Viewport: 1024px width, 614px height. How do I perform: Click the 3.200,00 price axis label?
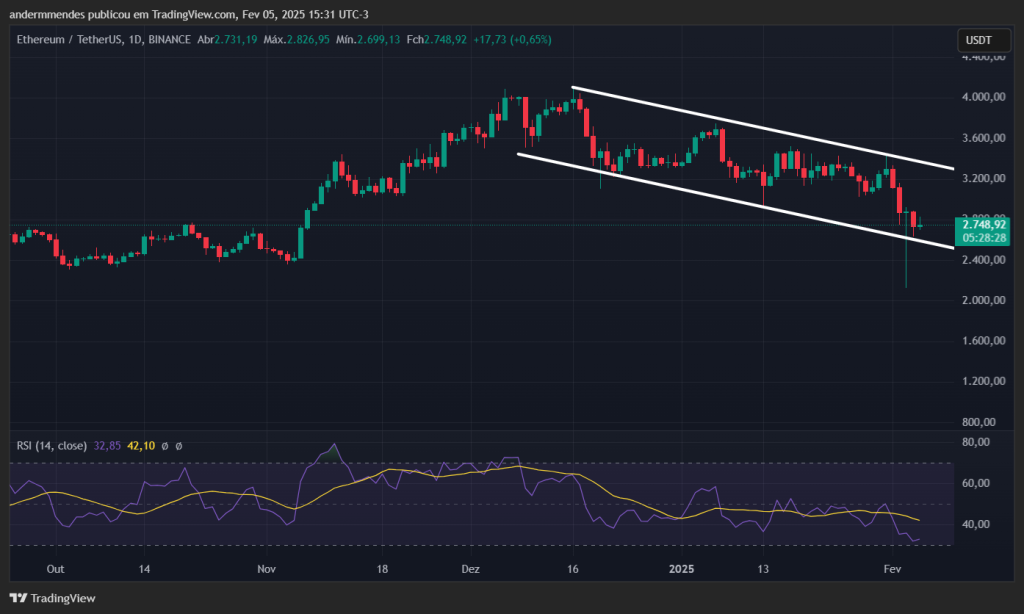984,178
